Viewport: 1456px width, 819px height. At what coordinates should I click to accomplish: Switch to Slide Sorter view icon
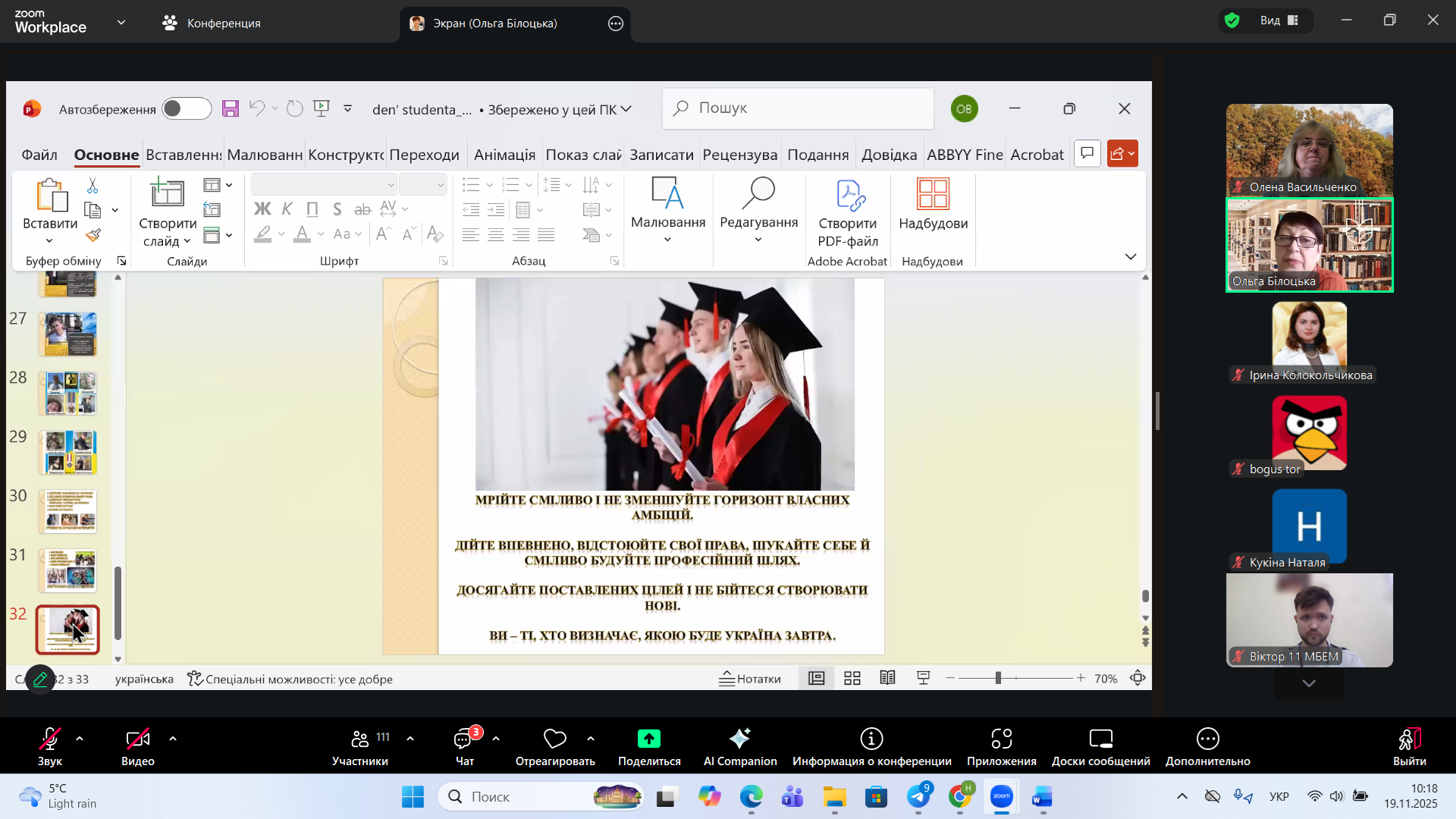(x=852, y=679)
